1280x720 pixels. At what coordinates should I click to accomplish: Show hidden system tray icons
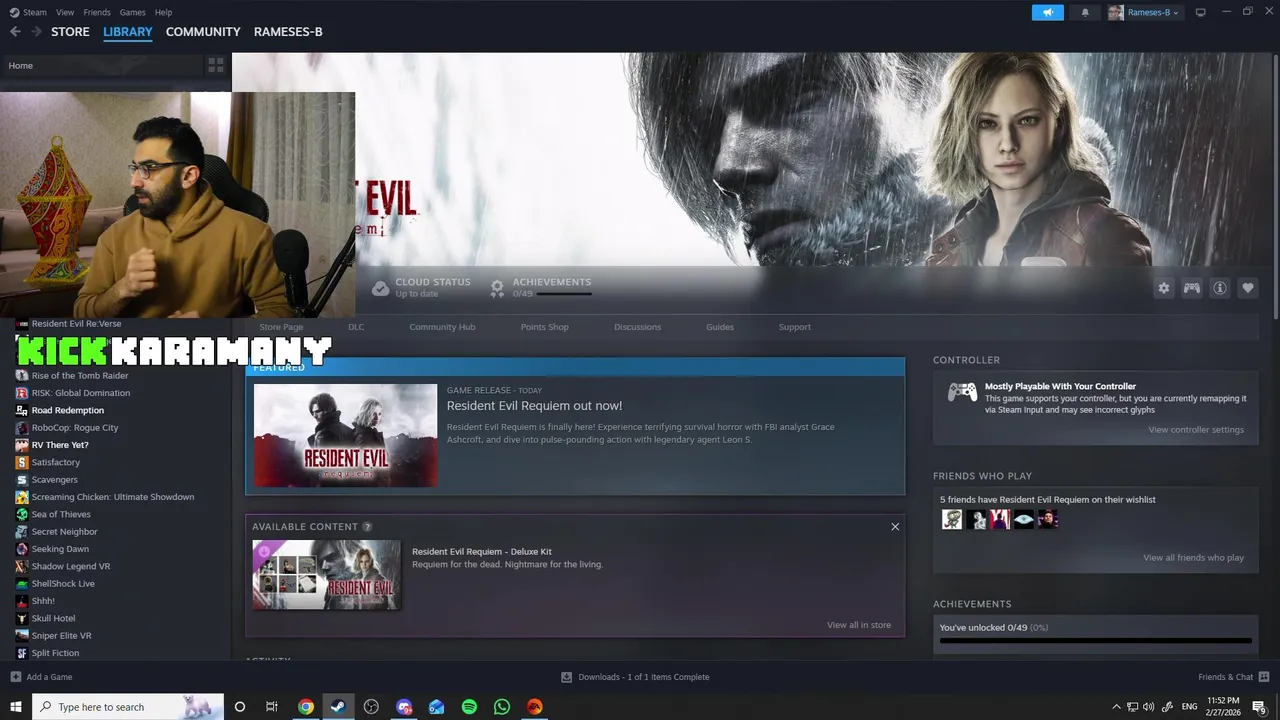1116,707
